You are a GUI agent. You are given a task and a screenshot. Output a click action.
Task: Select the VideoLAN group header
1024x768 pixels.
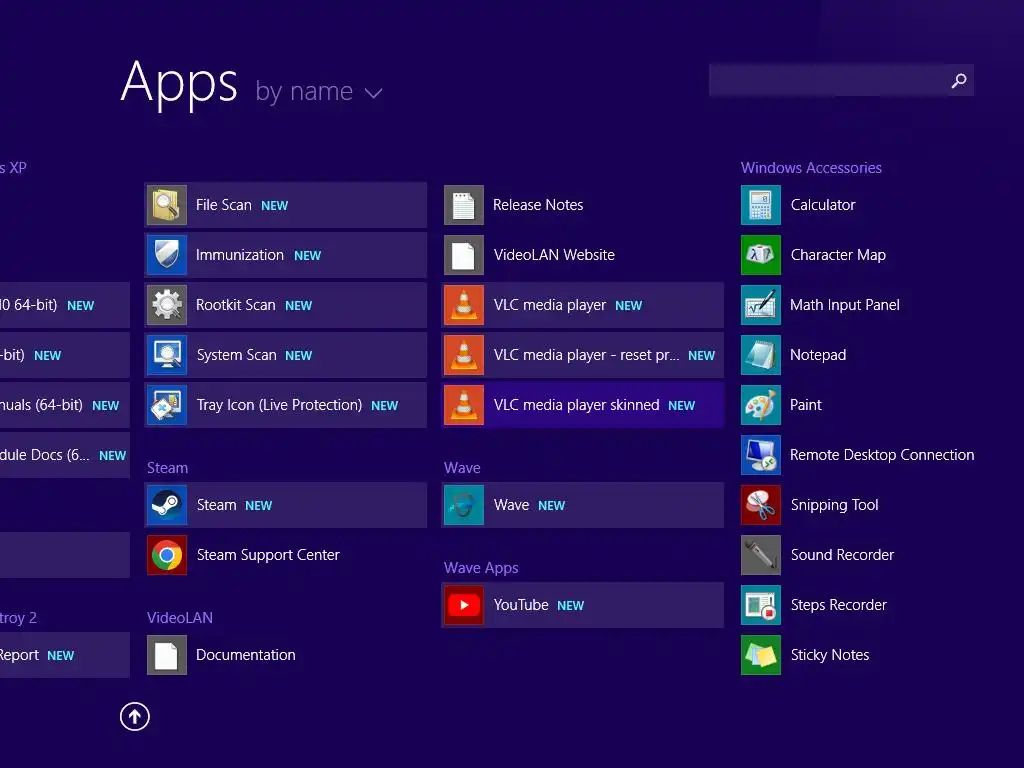point(180,617)
